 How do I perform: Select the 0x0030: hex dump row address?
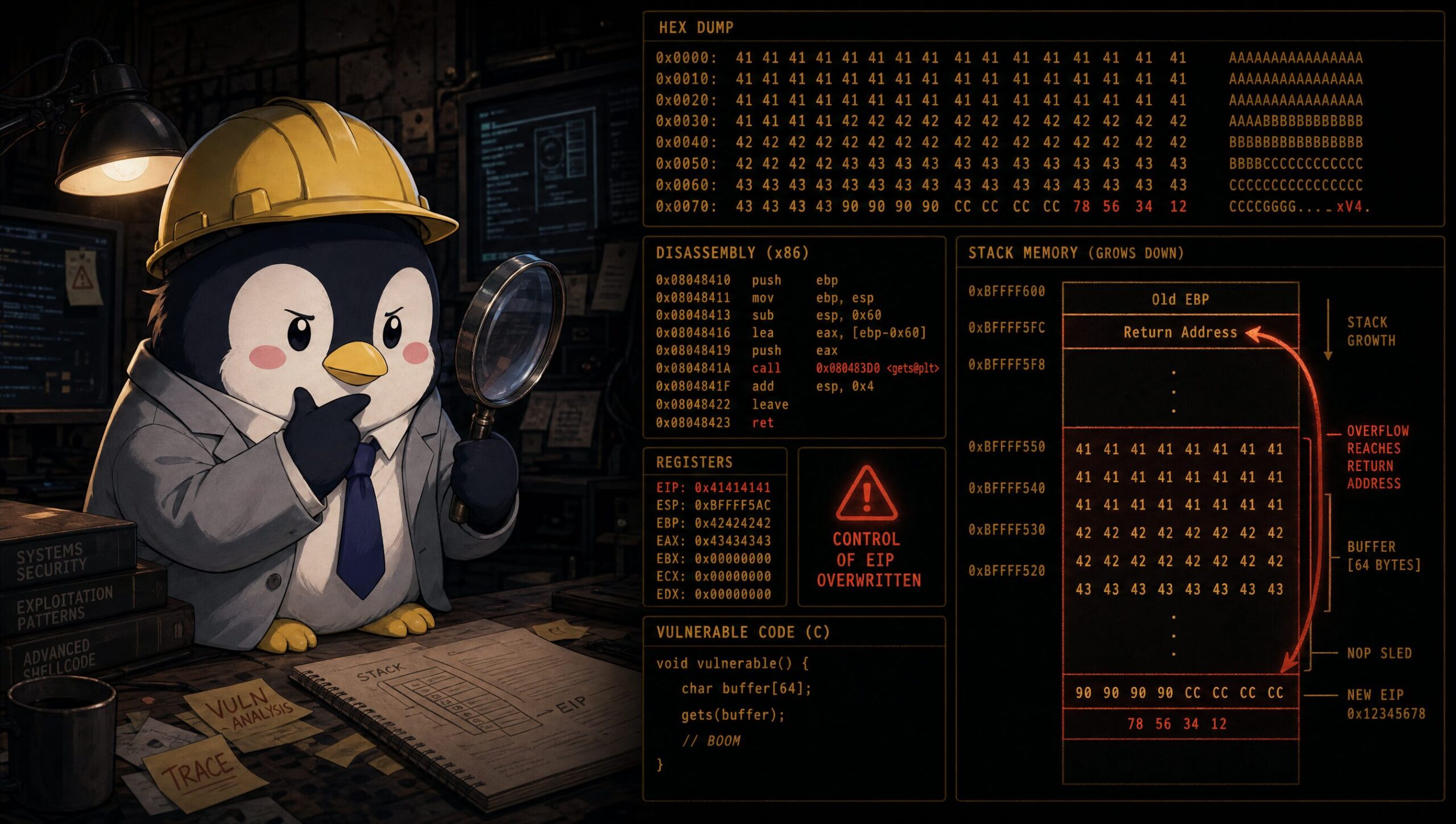tap(686, 121)
